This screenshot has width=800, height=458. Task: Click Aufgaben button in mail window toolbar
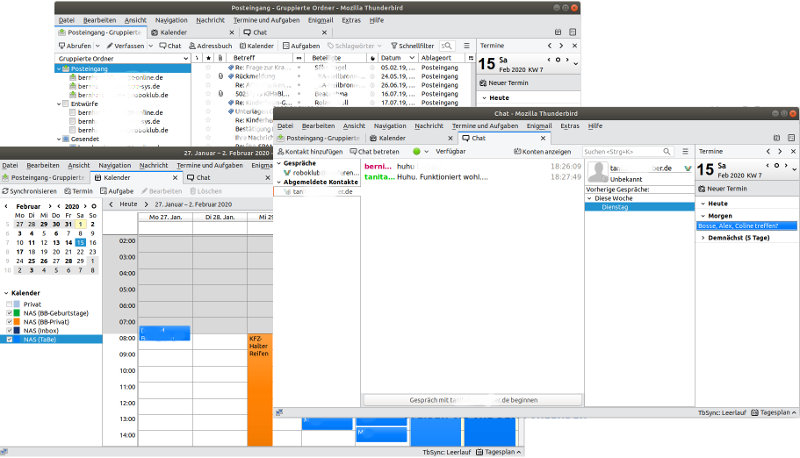click(x=302, y=46)
